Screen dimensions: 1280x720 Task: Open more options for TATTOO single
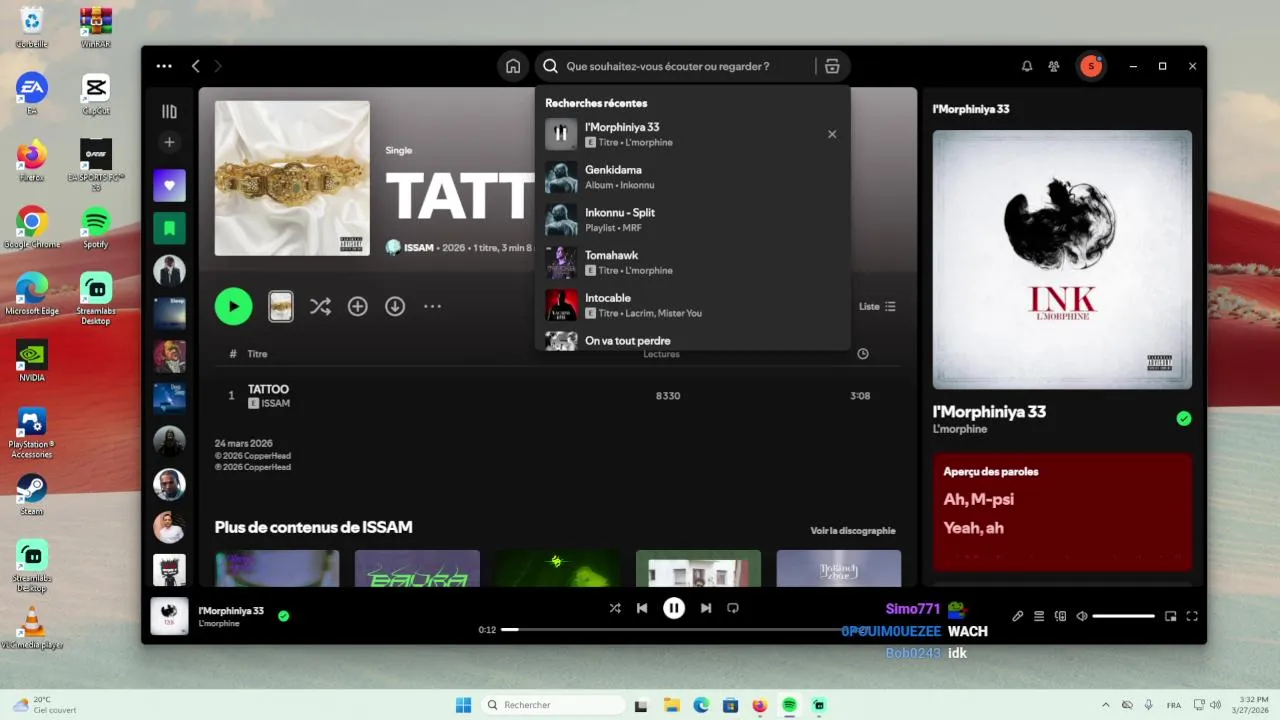[433, 306]
